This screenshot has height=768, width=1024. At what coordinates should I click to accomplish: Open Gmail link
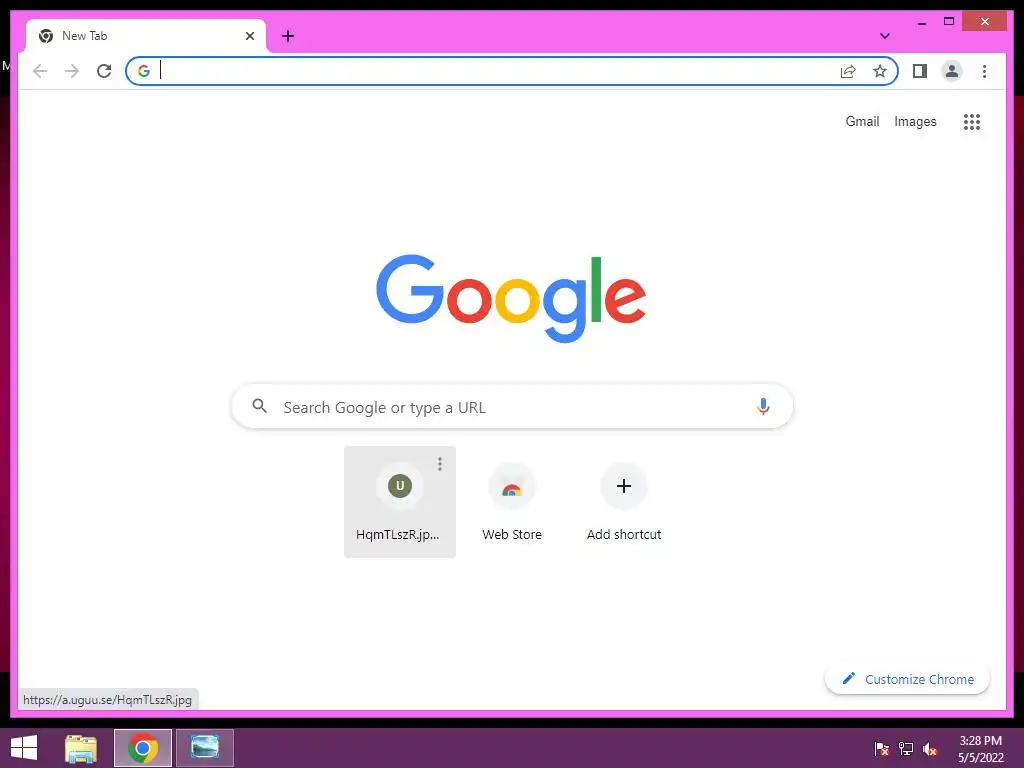[x=862, y=121]
